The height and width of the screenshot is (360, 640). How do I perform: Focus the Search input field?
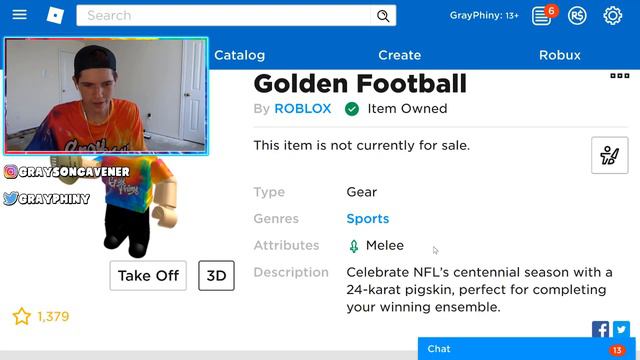[x=224, y=16]
